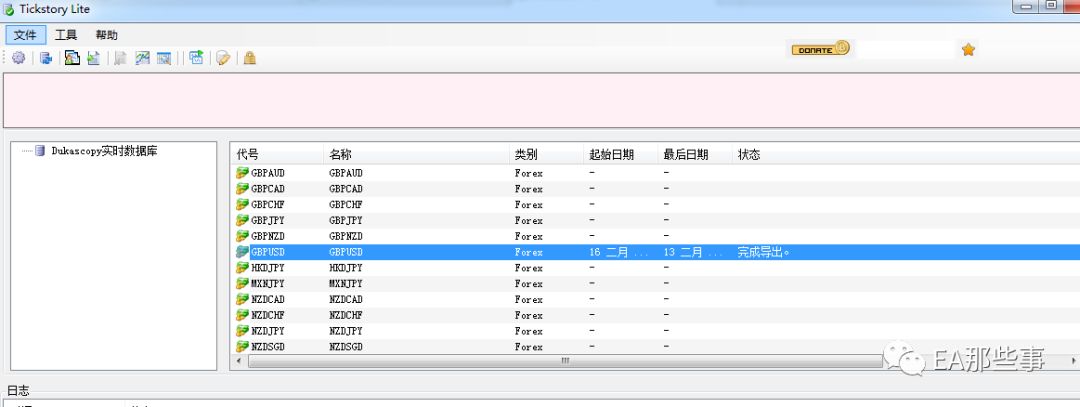Click the horizontal scrollbar thumb in symbol list
Image resolution: width=1080 pixels, height=407 pixels.
tap(565, 361)
